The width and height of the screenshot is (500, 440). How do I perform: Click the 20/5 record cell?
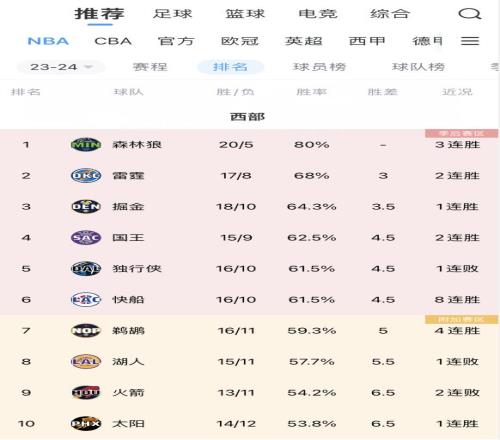click(236, 145)
